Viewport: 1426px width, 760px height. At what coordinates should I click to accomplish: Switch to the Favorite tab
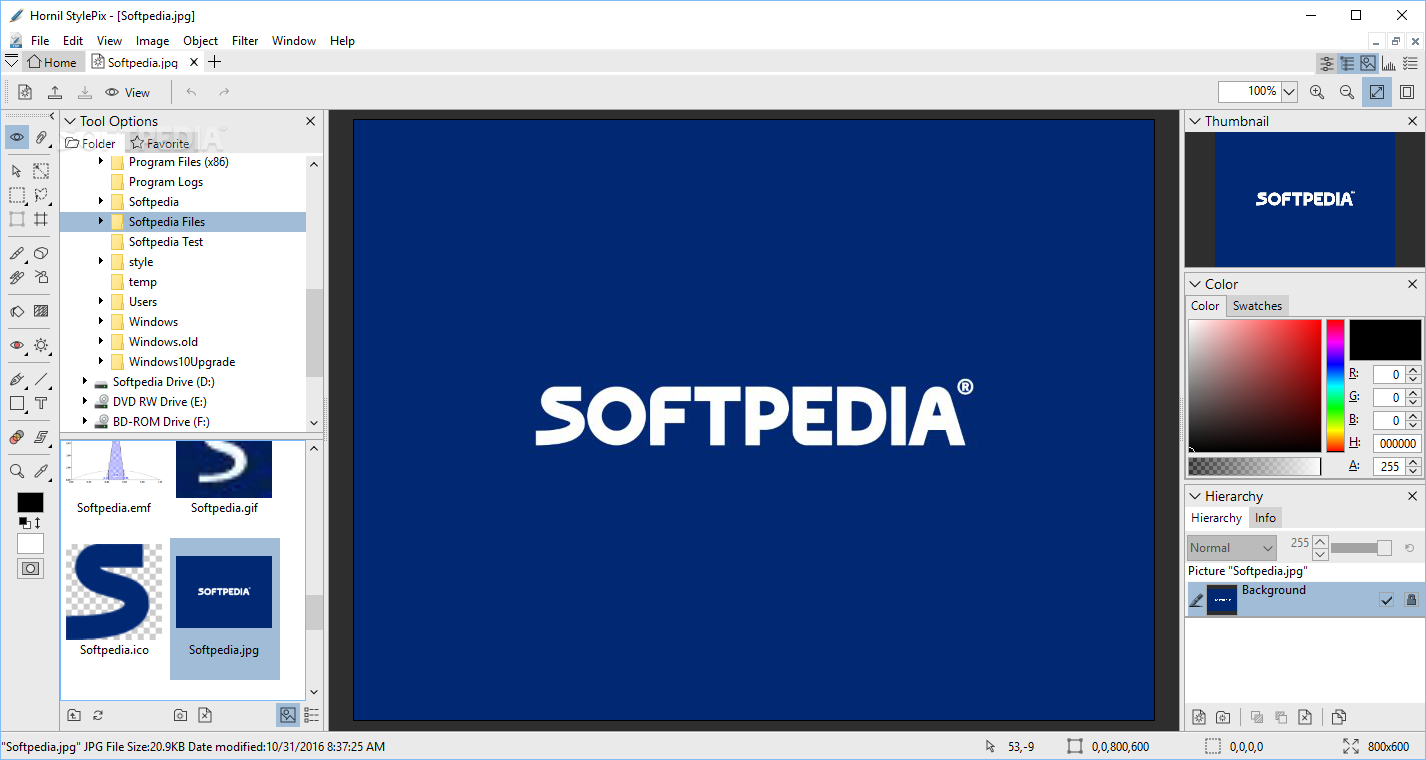[x=160, y=143]
